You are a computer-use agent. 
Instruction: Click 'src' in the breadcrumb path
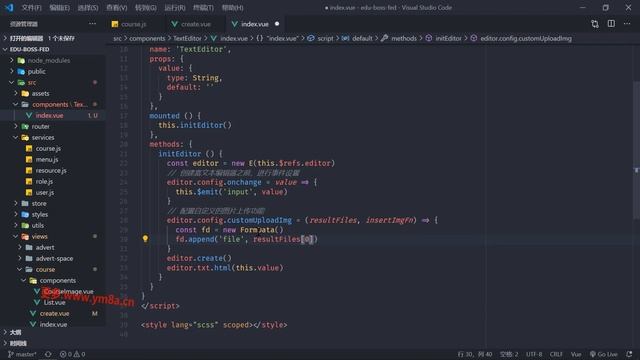click(x=117, y=38)
